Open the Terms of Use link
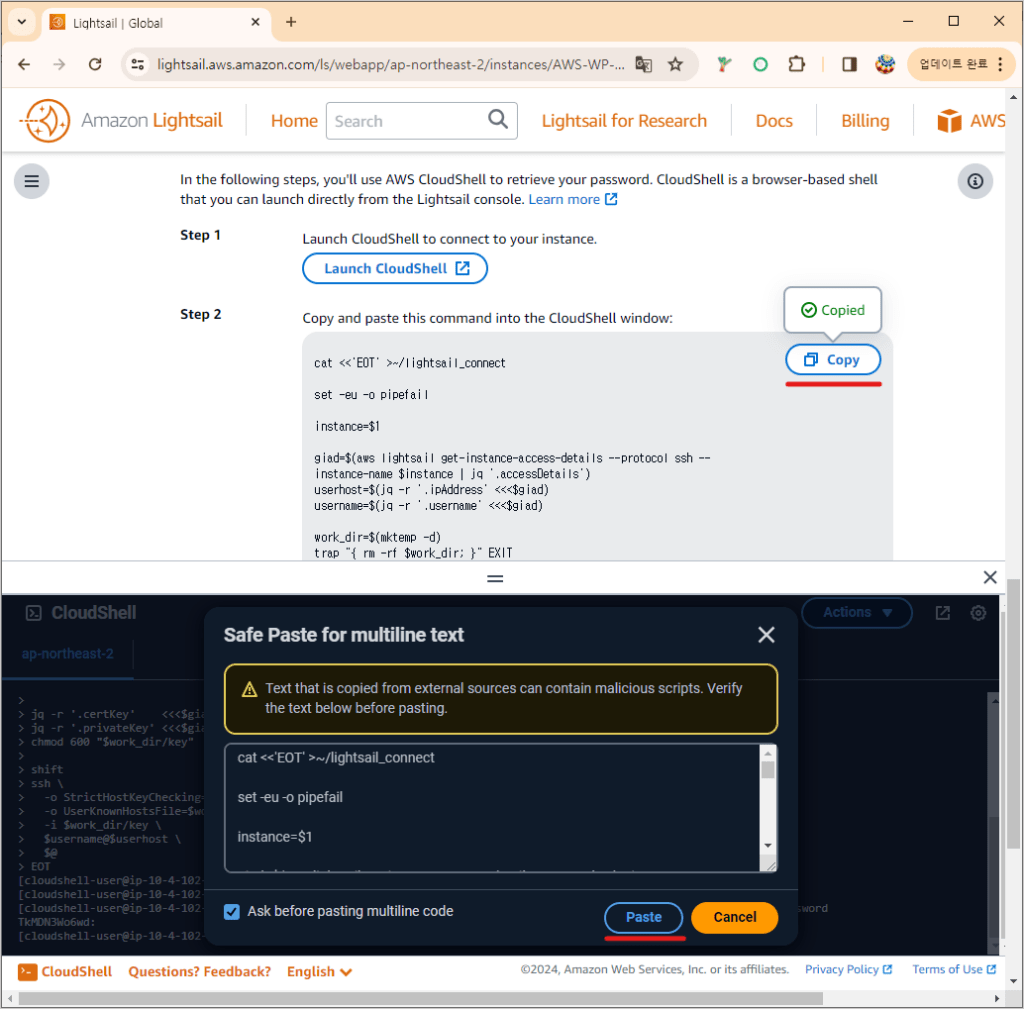Viewport: 1024px width, 1009px height. click(954, 969)
